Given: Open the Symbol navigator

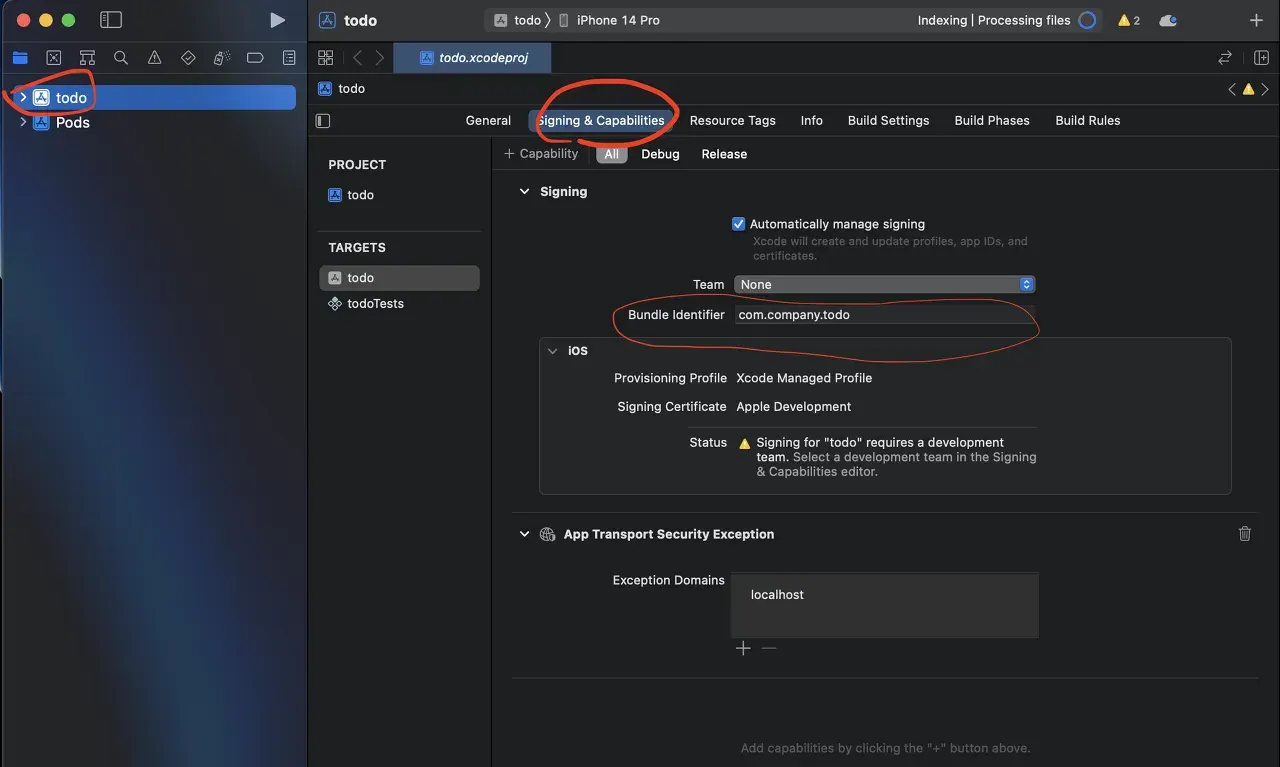Looking at the screenshot, I should pyautogui.click(x=87, y=58).
